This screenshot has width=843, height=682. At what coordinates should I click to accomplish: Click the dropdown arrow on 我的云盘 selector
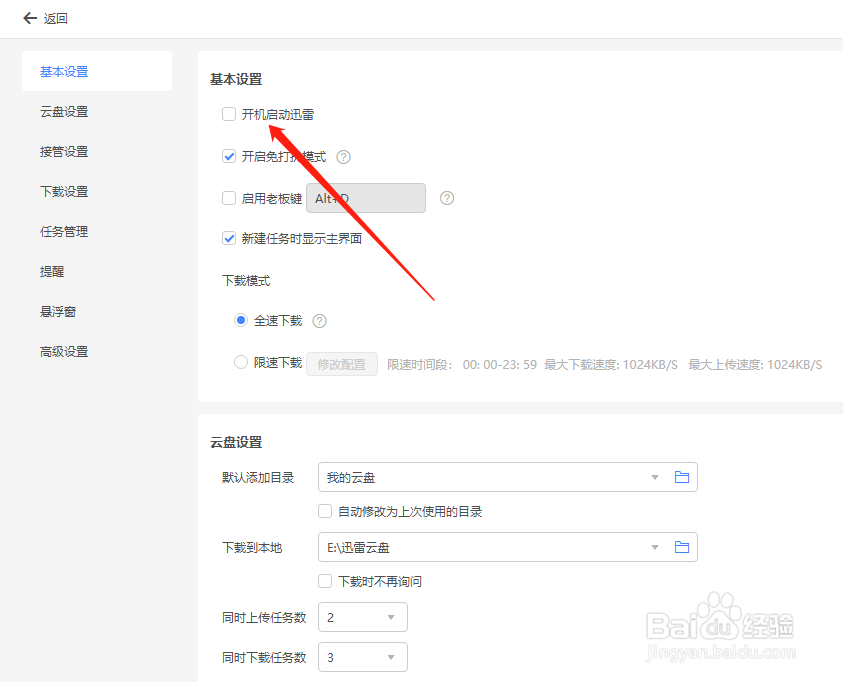655,477
